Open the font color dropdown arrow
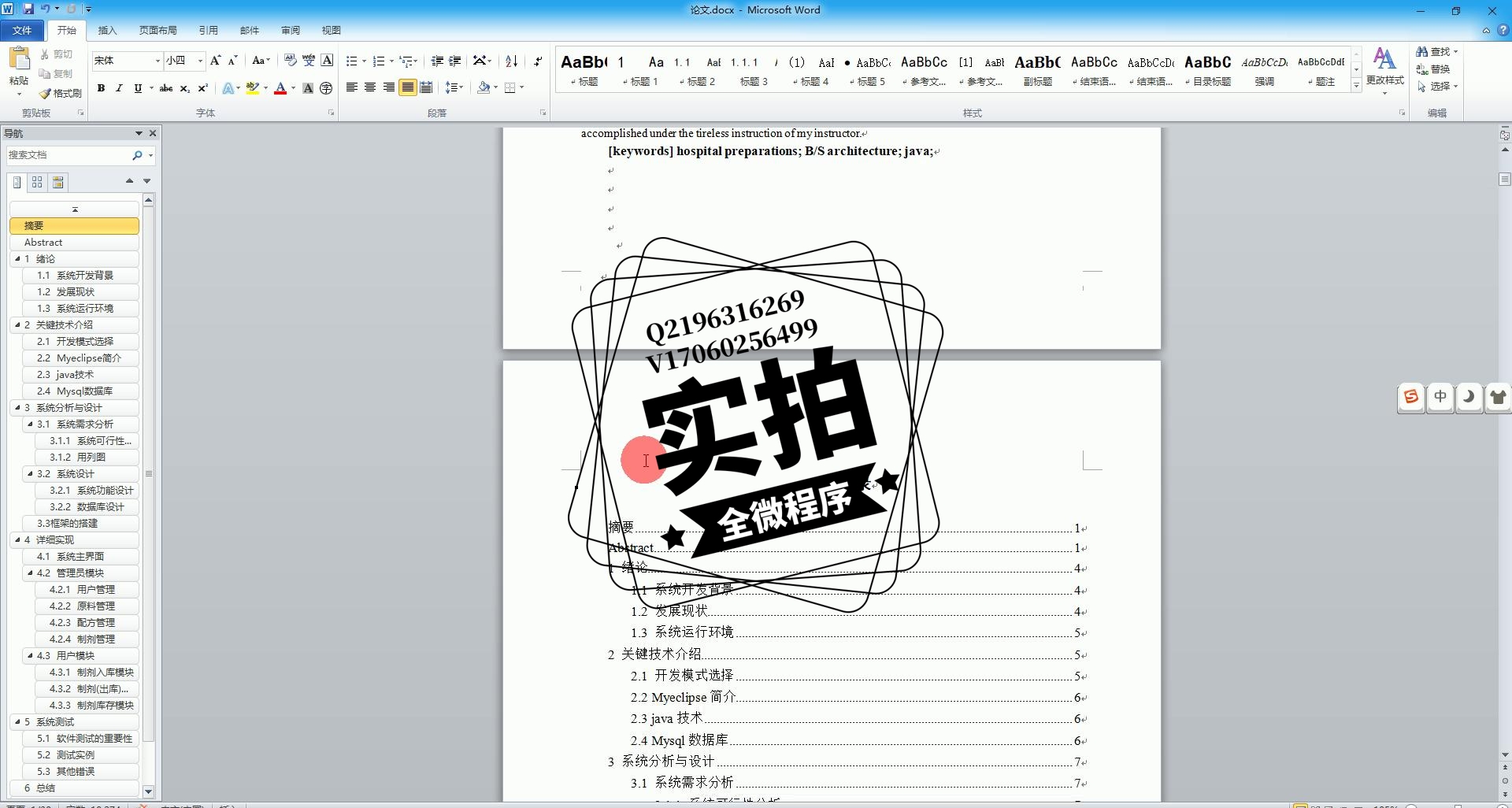The height and width of the screenshot is (808, 1512). coord(293,88)
